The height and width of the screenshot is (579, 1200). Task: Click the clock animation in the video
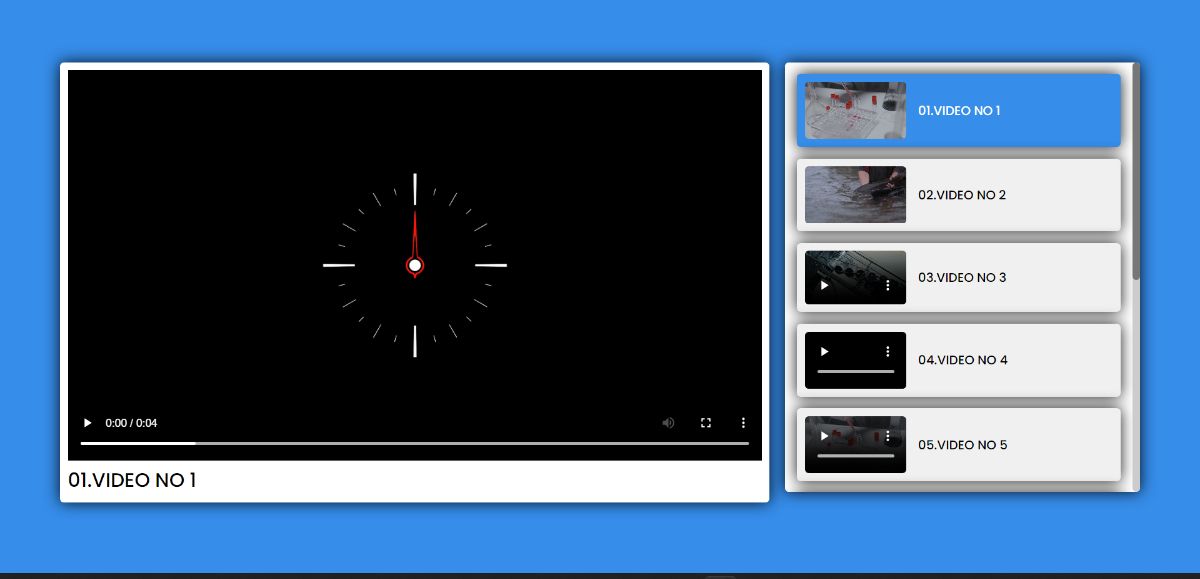coord(415,265)
